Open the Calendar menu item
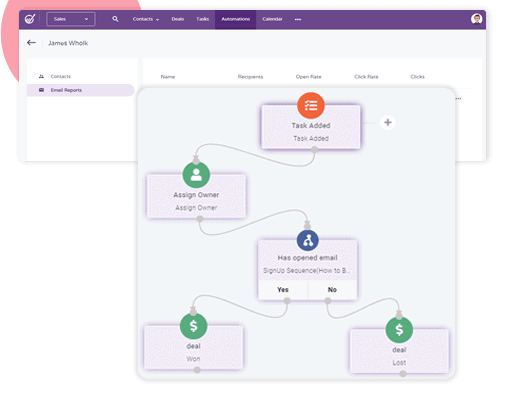The height and width of the screenshot is (395, 511). tap(272, 19)
